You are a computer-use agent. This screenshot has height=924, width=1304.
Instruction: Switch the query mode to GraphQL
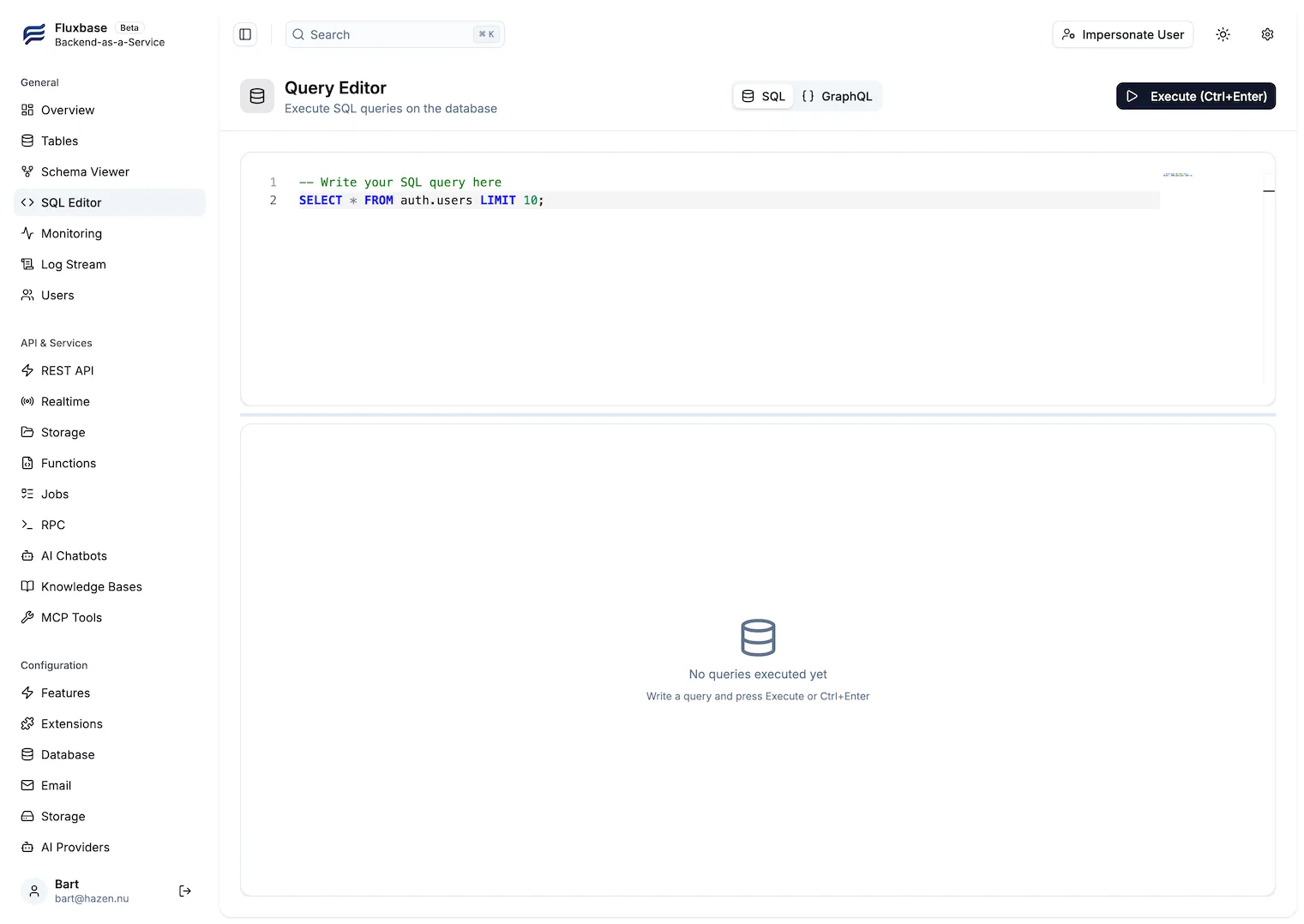[x=838, y=96]
